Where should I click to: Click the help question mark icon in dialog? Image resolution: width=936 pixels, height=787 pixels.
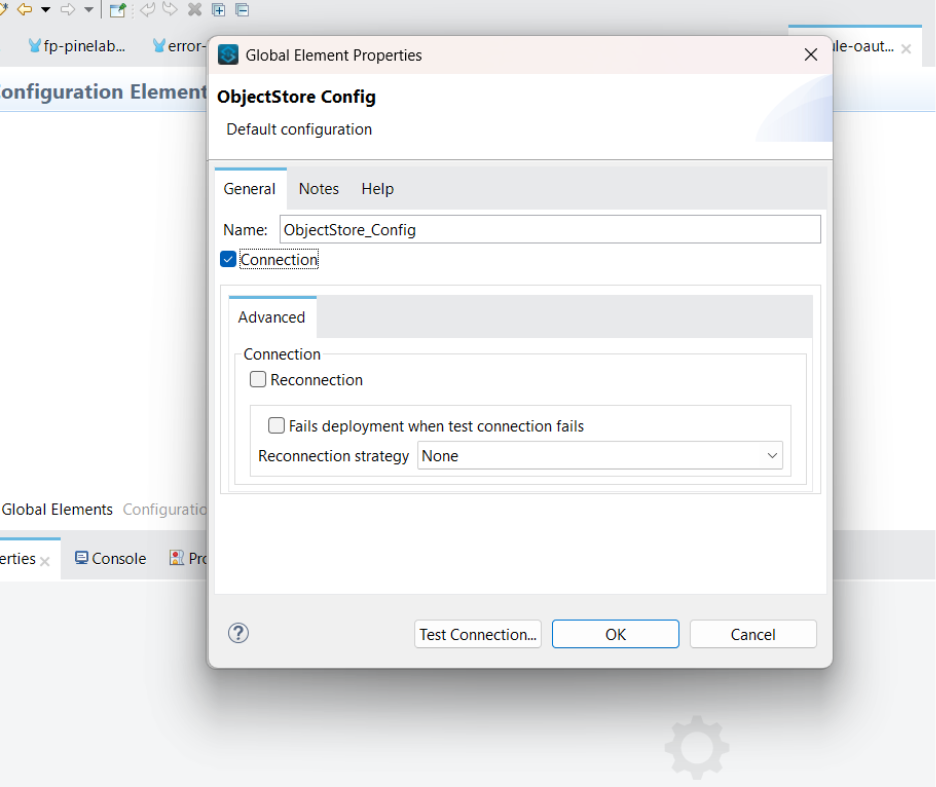(x=238, y=633)
